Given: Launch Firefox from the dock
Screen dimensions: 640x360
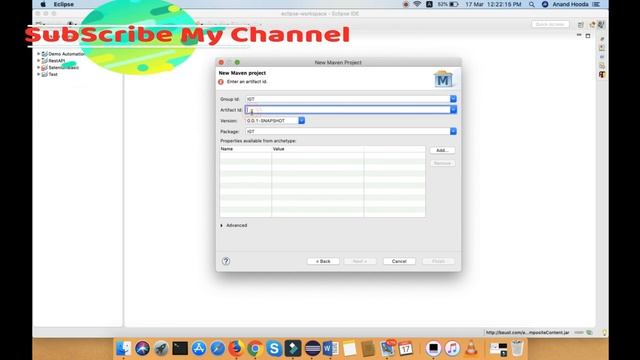Looking at the screenshot, I should point(236,348).
